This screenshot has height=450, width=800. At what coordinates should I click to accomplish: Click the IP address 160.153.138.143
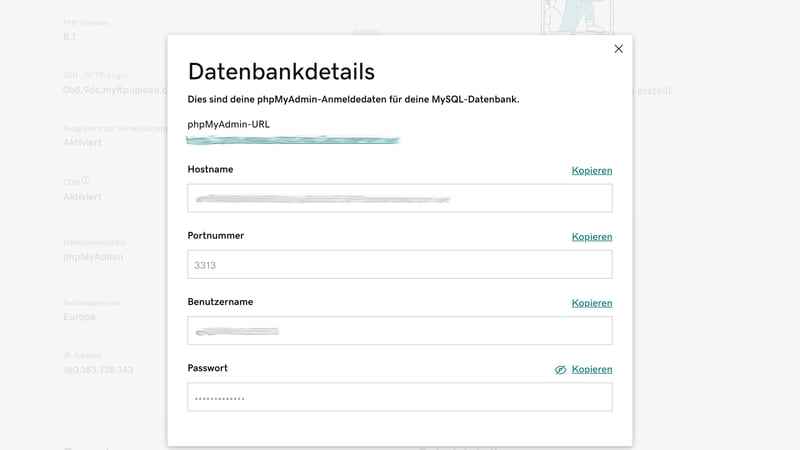tap(98, 370)
